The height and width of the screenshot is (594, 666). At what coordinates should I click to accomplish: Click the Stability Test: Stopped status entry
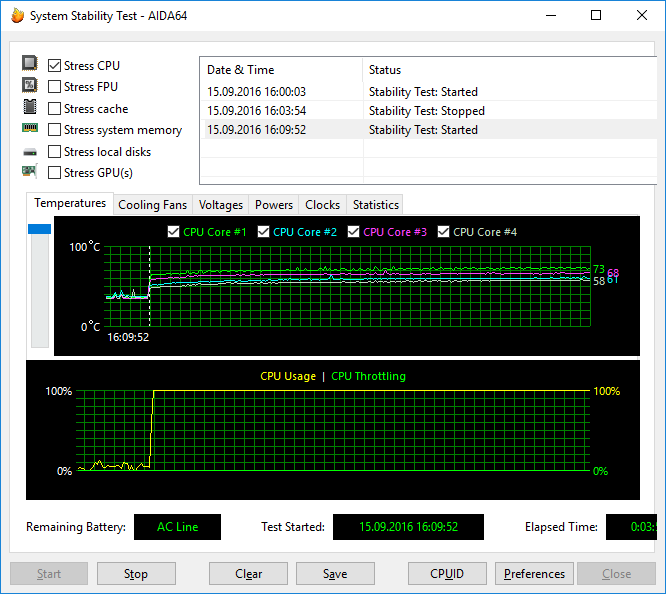(x=426, y=111)
